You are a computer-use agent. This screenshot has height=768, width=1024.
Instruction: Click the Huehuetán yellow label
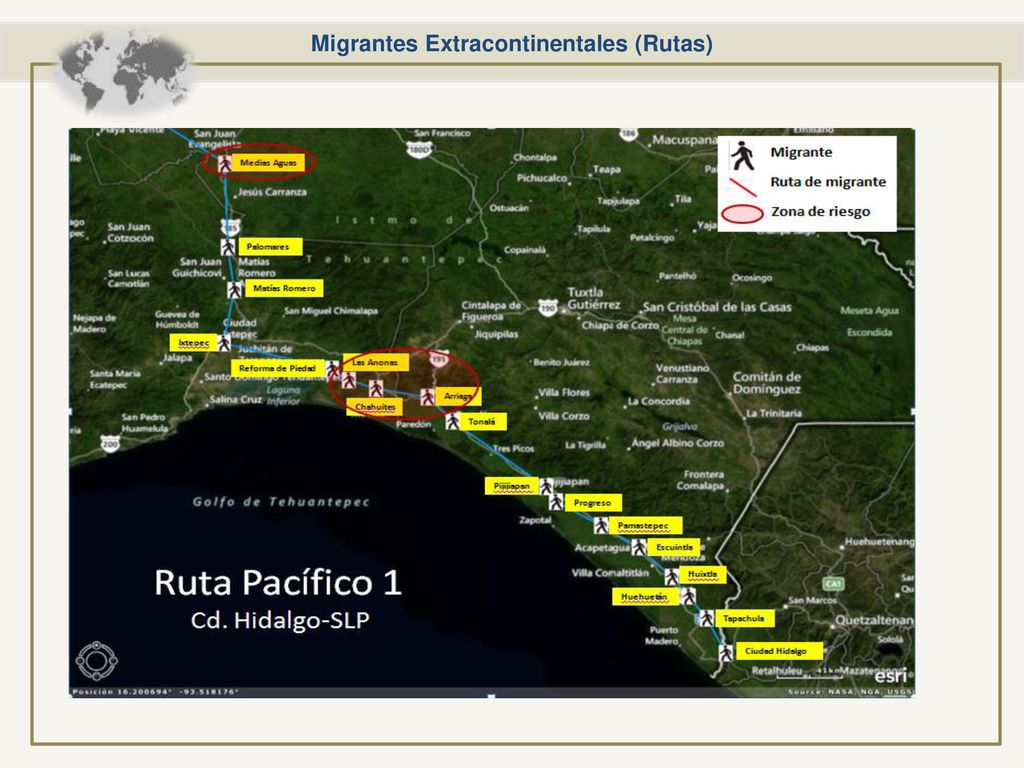point(645,596)
